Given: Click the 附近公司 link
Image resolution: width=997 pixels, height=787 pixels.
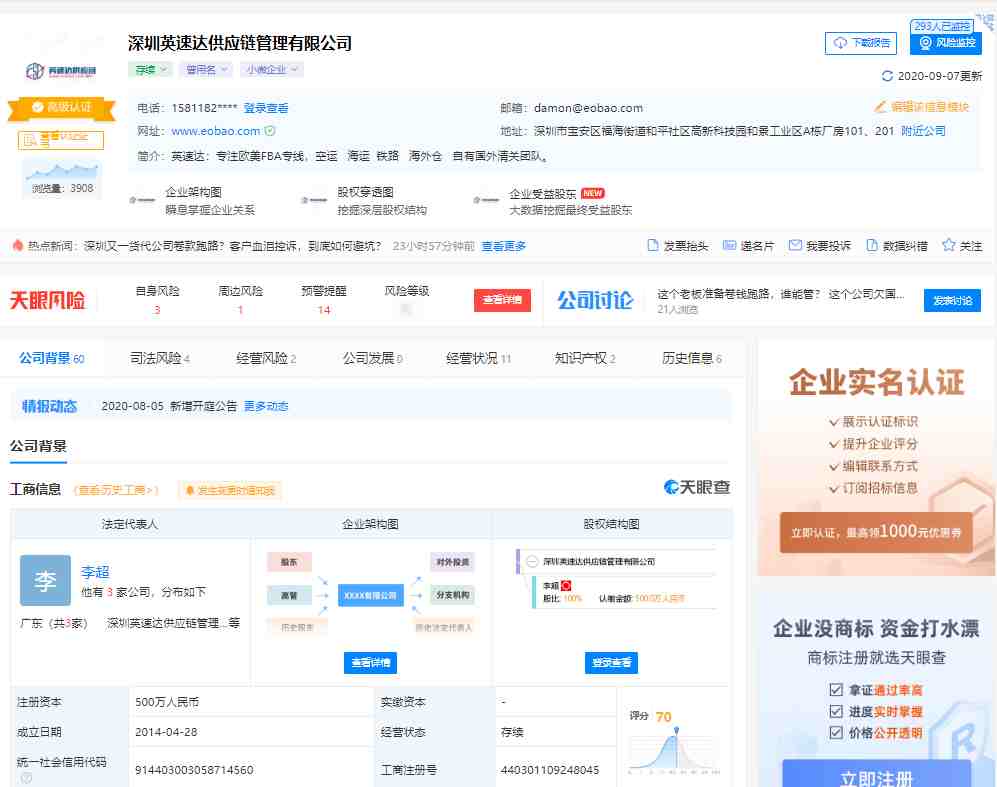Looking at the screenshot, I should coord(923,131).
